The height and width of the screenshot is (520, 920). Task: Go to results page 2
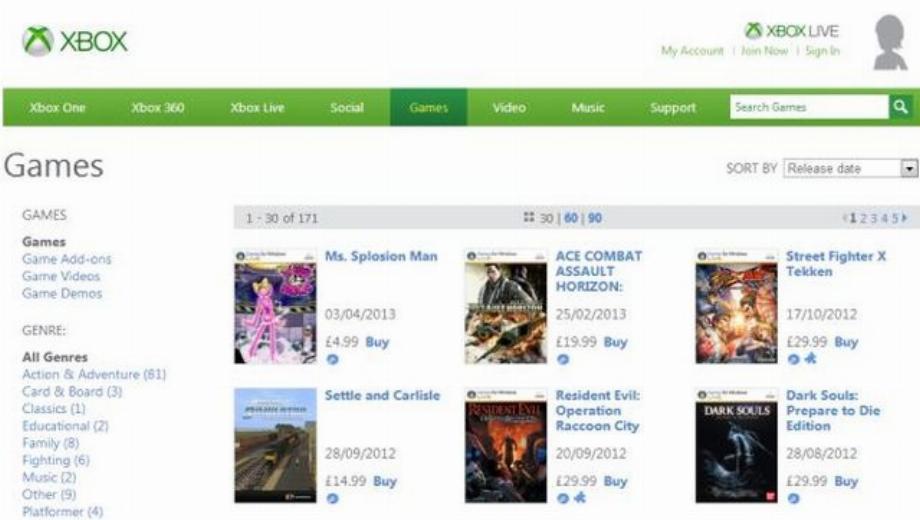pos(863,218)
